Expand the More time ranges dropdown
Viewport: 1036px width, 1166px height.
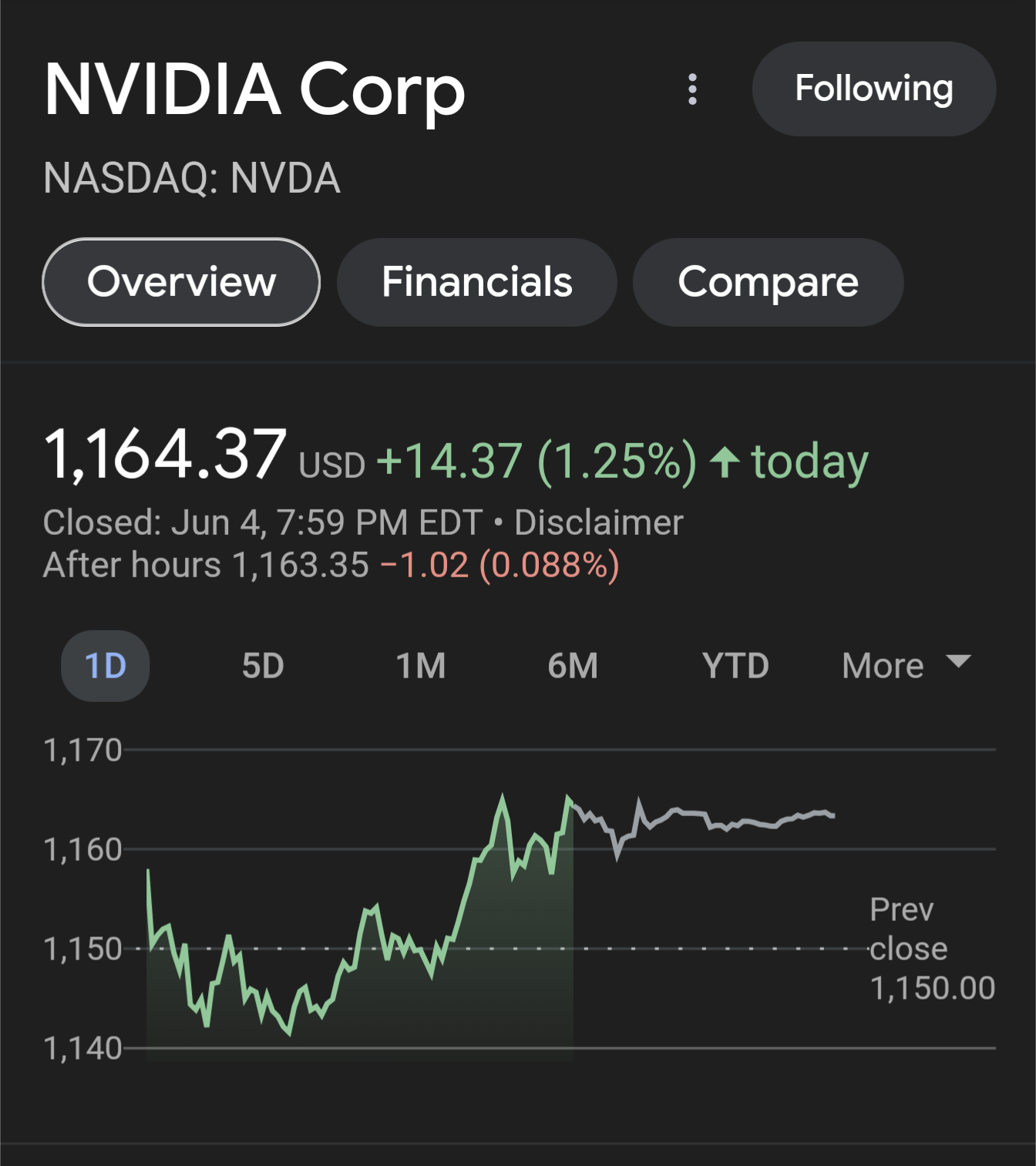[x=906, y=666]
